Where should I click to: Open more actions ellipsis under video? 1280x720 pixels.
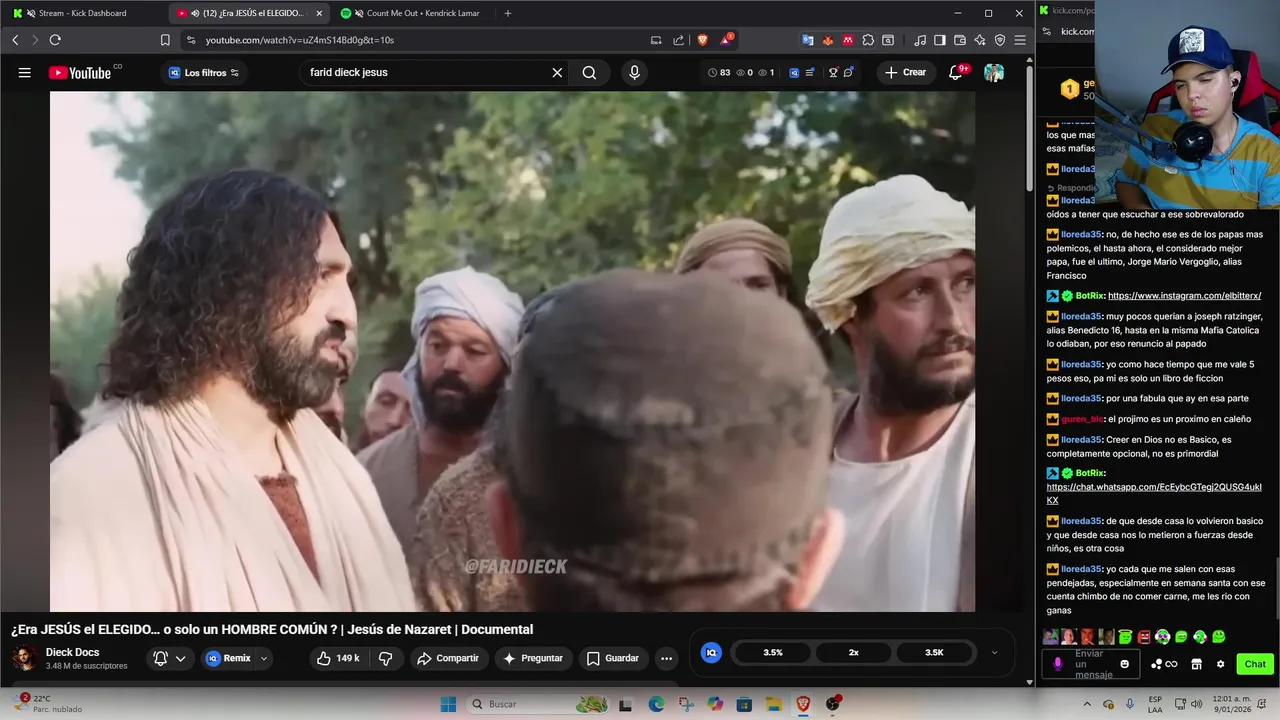coord(666,658)
